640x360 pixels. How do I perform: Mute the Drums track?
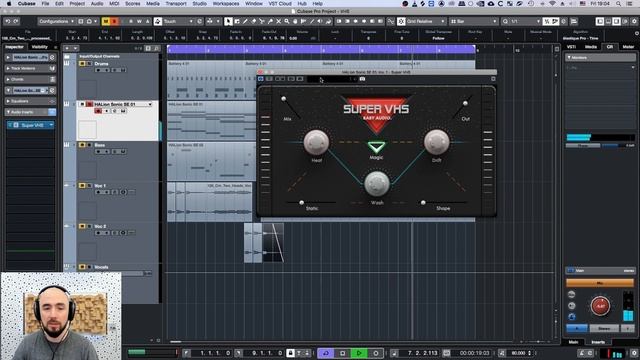[x=82, y=64]
